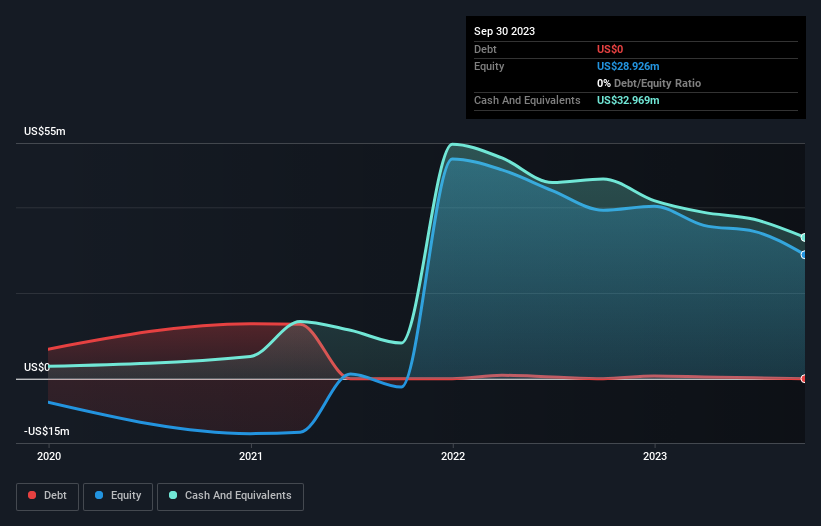Click the -US$15m y-axis label
This screenshot has width=821, height=526.
point(47,431)
